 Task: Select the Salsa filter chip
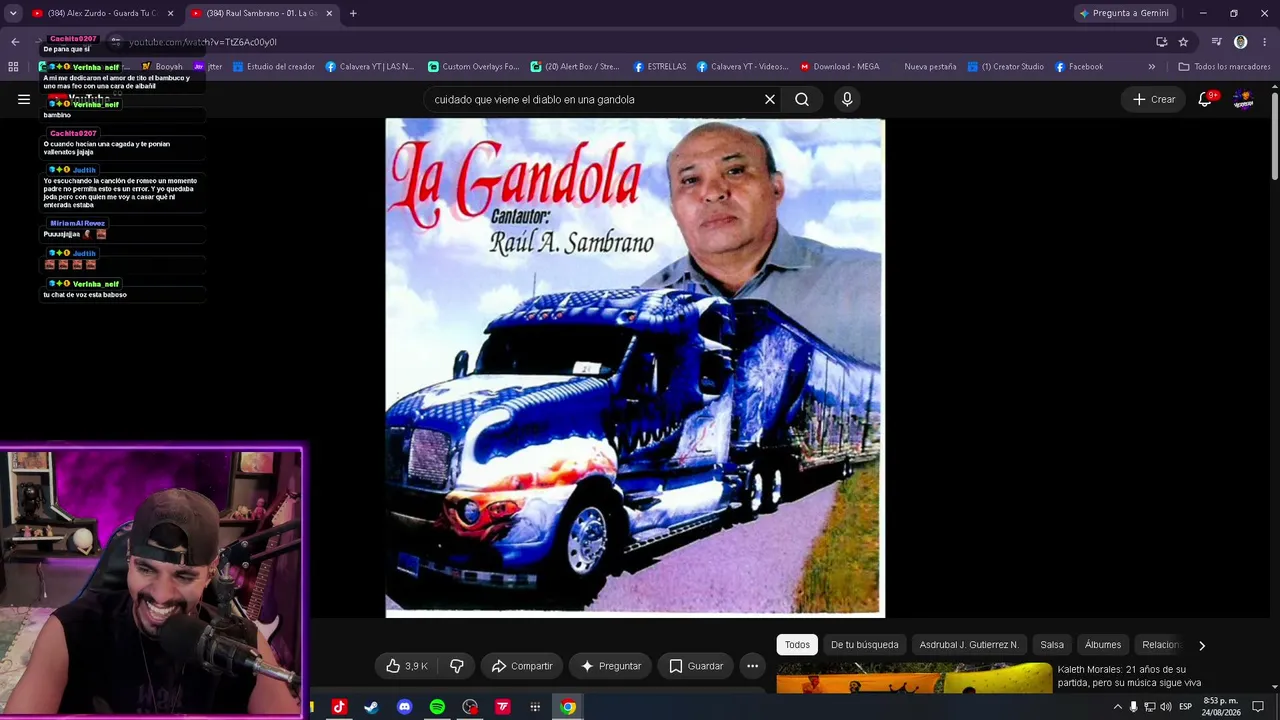pos(1052,645)
